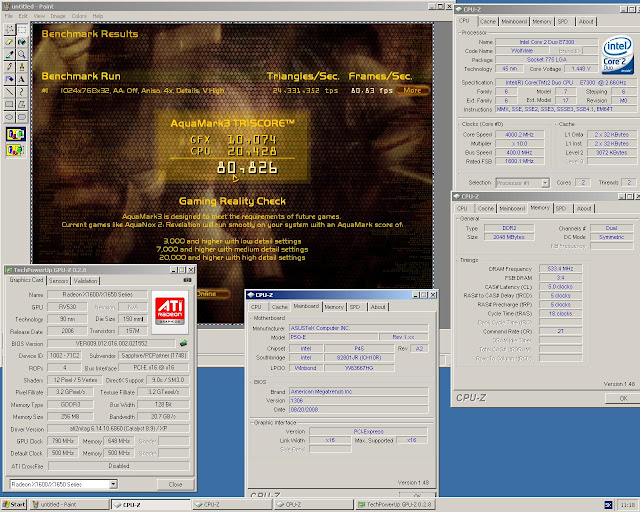Open Cache tab in top-right CPU-Z window
This screenshot has height=512, width=640.
488,22
